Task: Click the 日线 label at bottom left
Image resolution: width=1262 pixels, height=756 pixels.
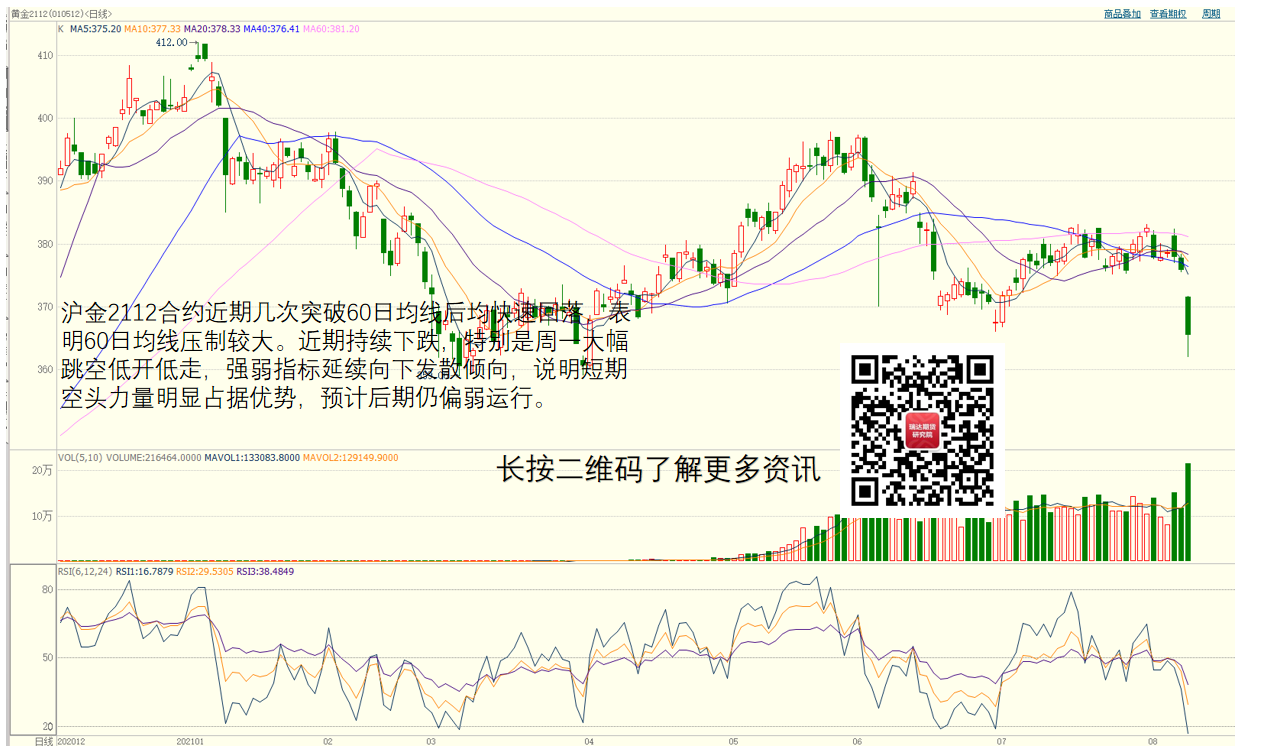Action: click(x=44, y=741)
